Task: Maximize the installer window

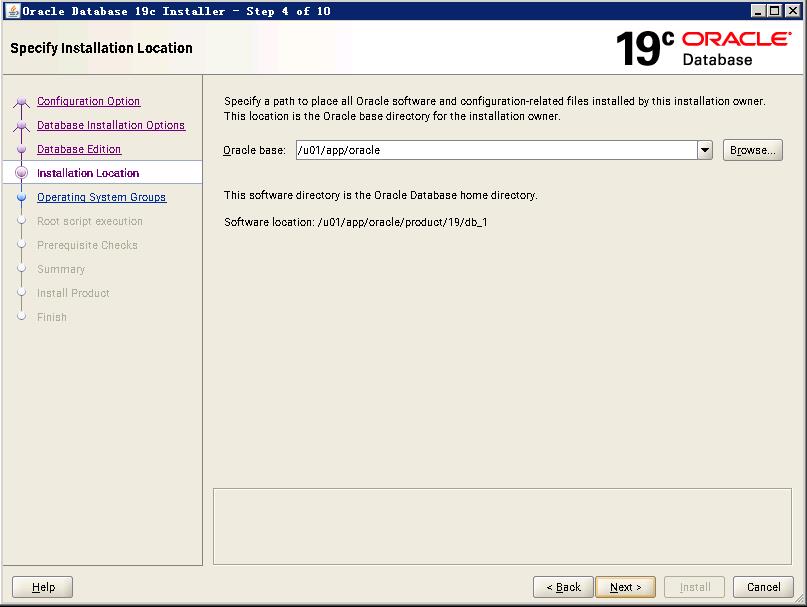Action: 775,11
